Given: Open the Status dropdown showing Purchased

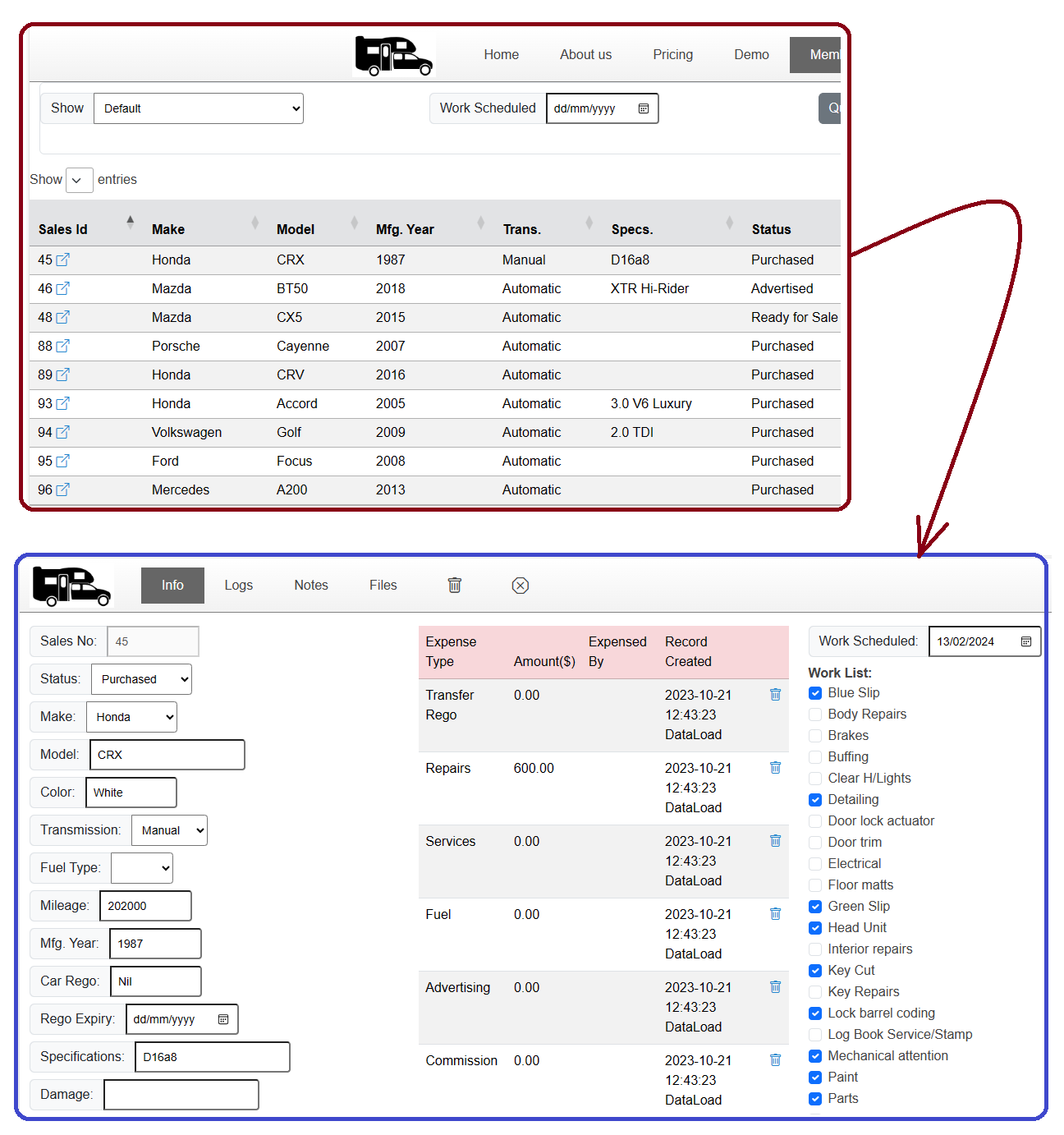Looking at the screenshot, I should coord(141,679).
